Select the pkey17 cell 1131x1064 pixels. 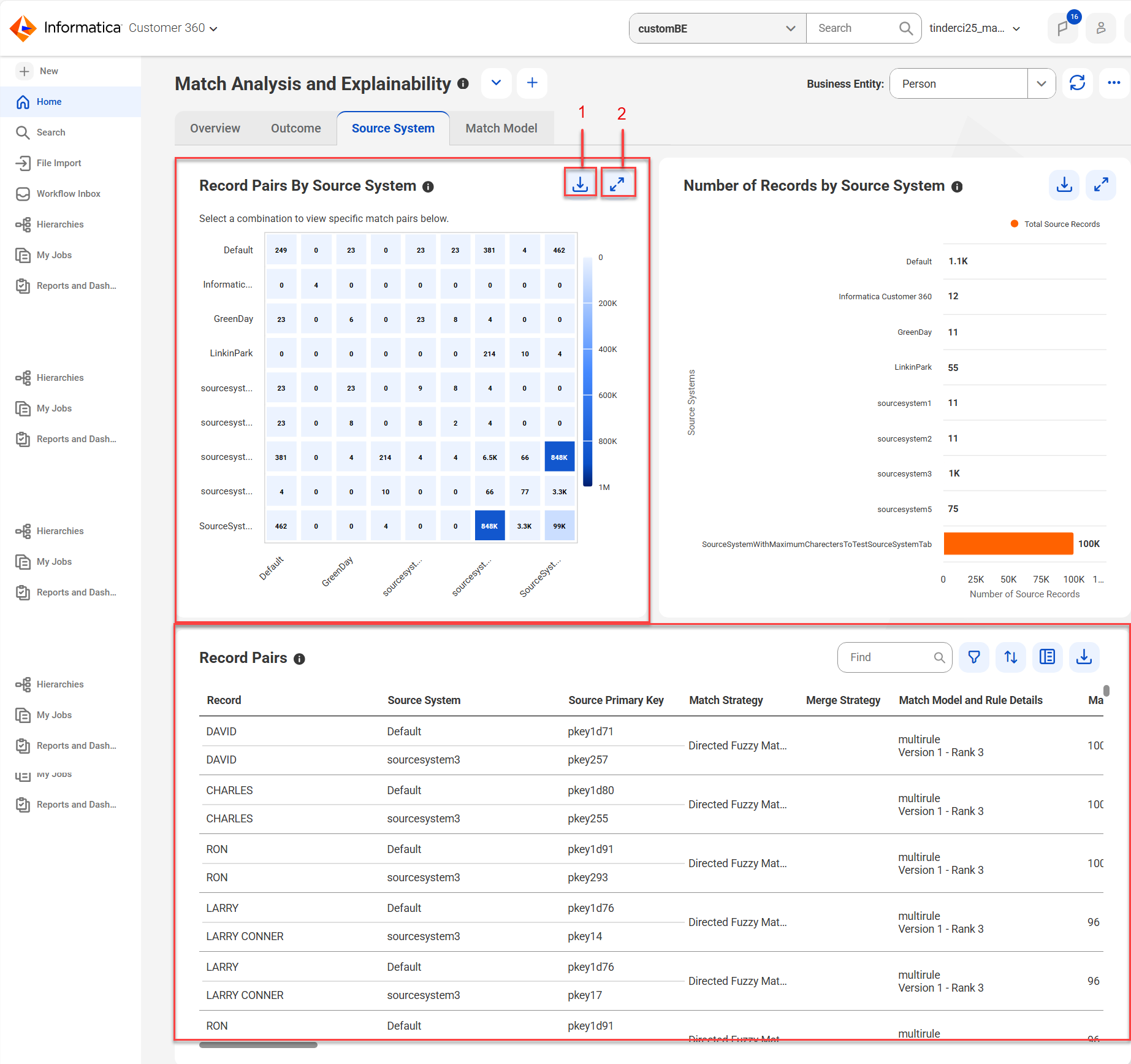click(585, 995)
